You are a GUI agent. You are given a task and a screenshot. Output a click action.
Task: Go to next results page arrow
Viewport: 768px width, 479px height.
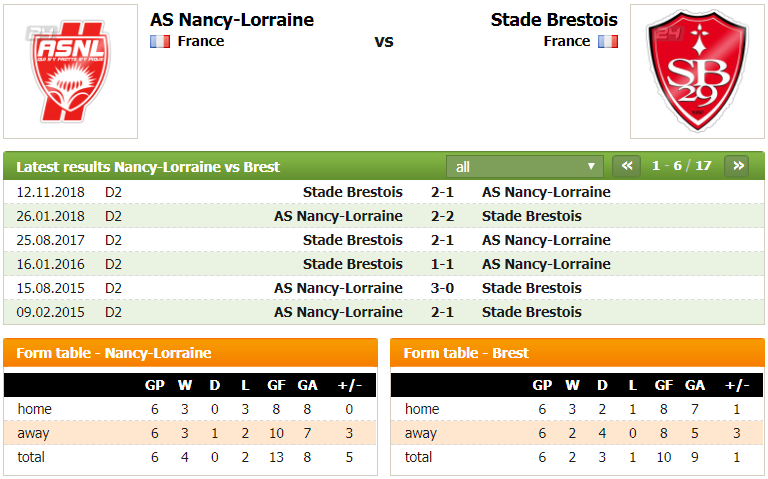pyautogui.click(x=737, y=166)
